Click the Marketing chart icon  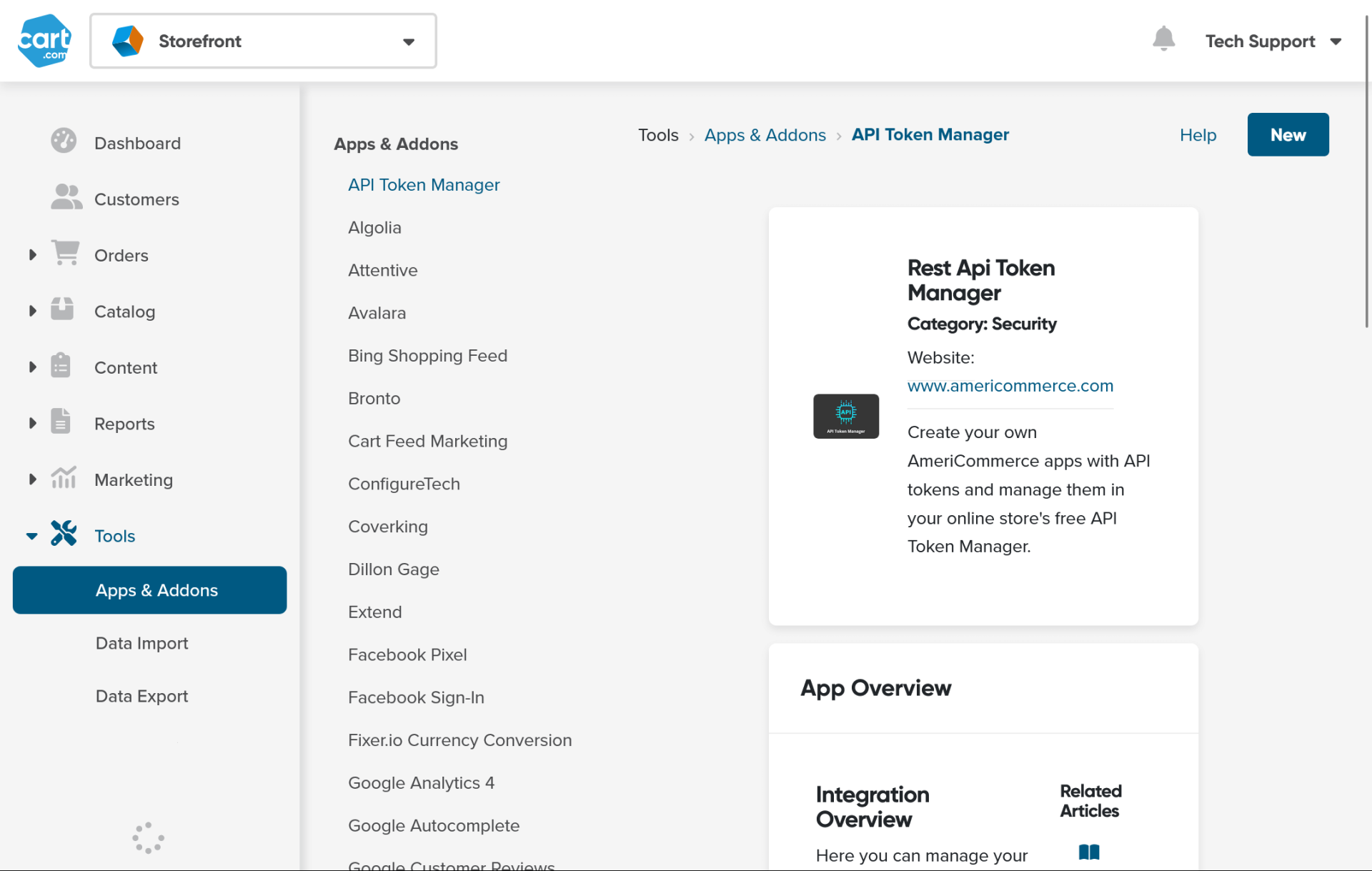point(64,477)
